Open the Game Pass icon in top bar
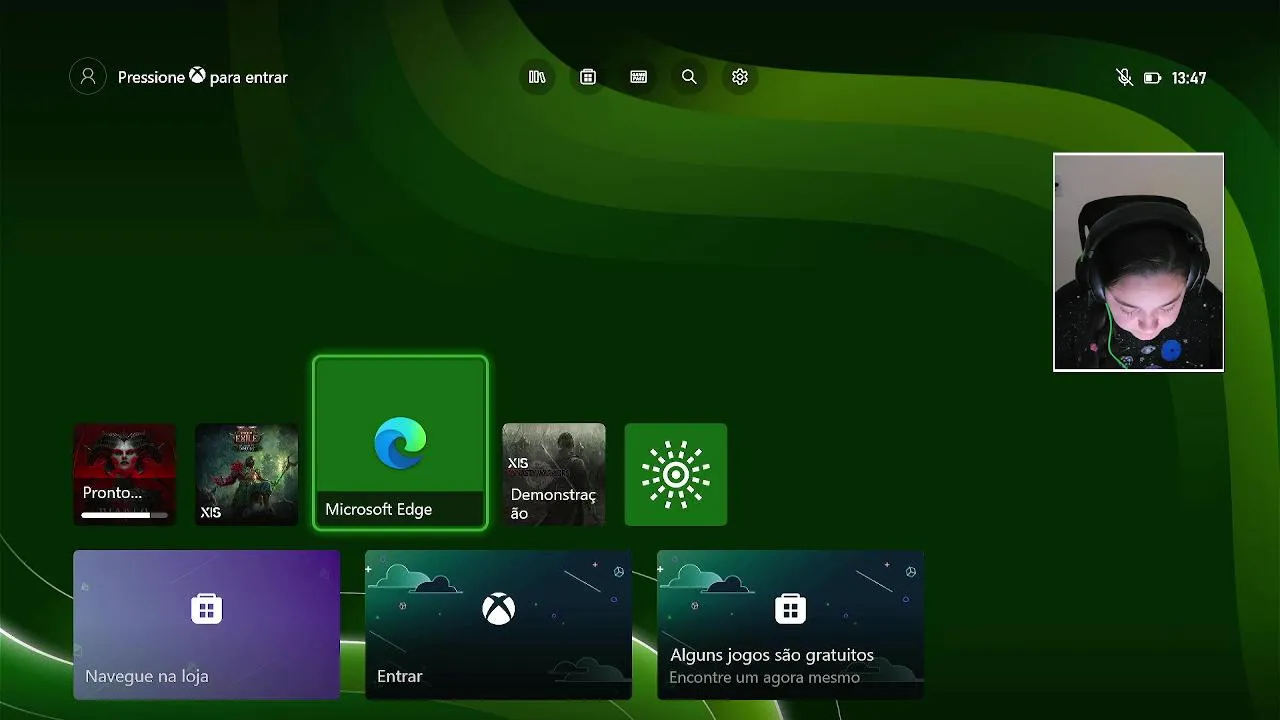Viewport: 1280px width, 720px height. pyautogui.click(x=639, y=77)
